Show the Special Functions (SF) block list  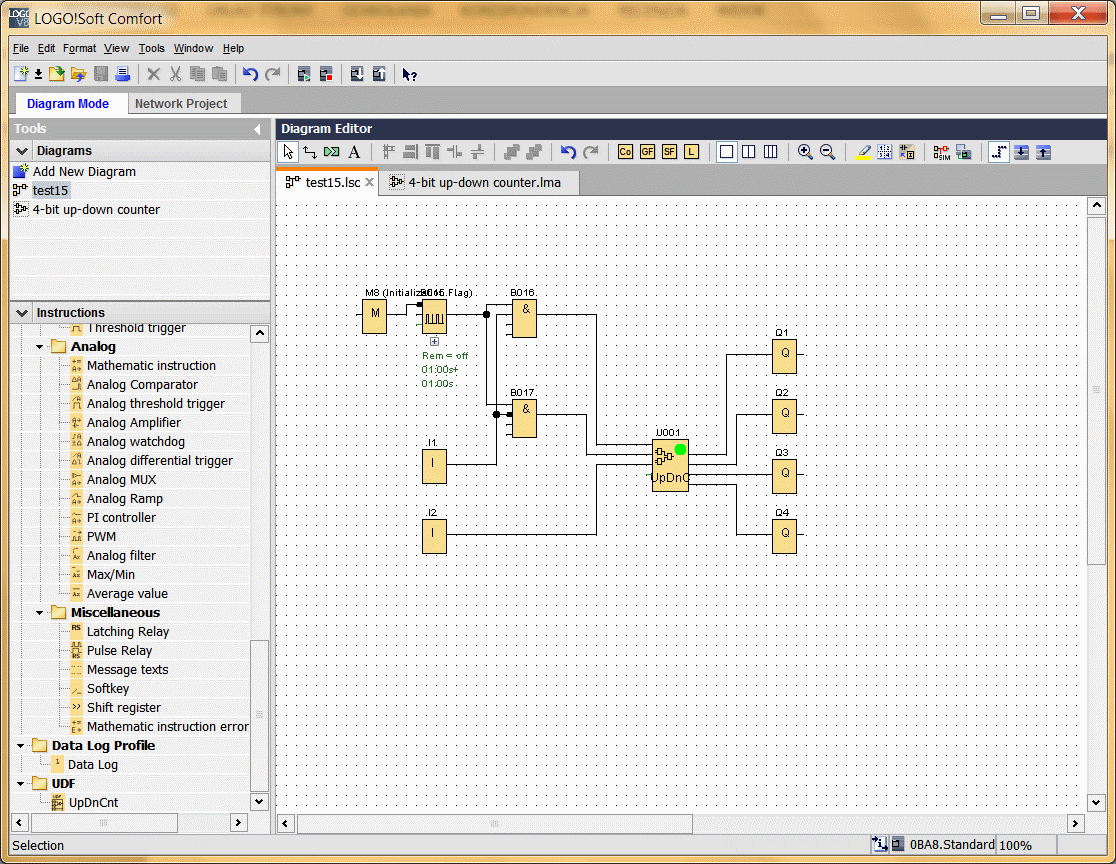(x=669, y=152)
